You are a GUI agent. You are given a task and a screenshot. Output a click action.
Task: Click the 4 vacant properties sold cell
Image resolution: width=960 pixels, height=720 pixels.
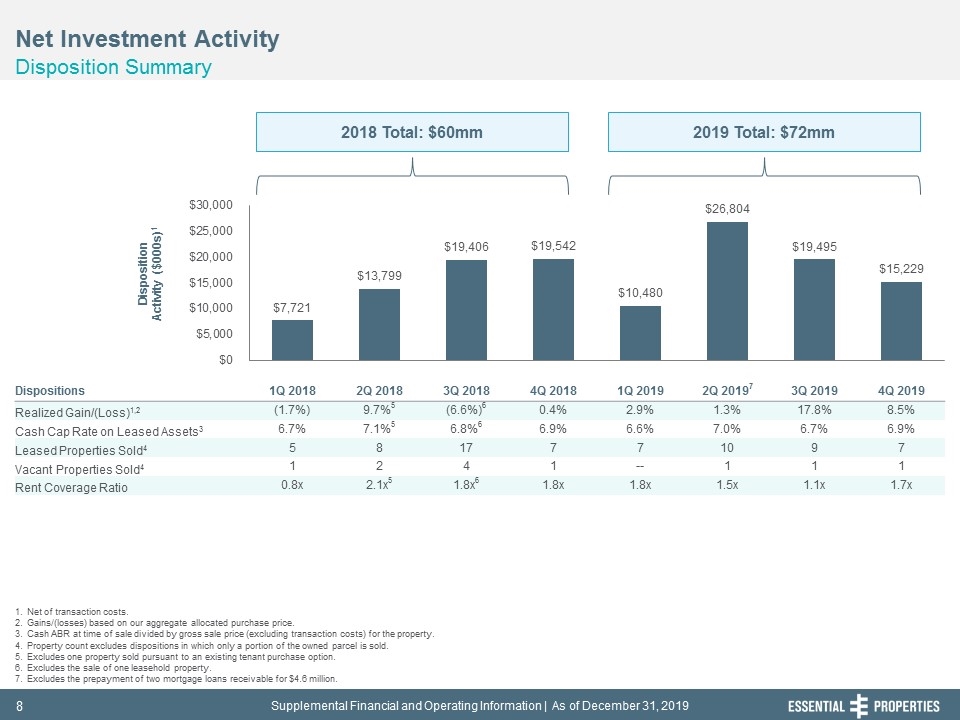point(466,466)
